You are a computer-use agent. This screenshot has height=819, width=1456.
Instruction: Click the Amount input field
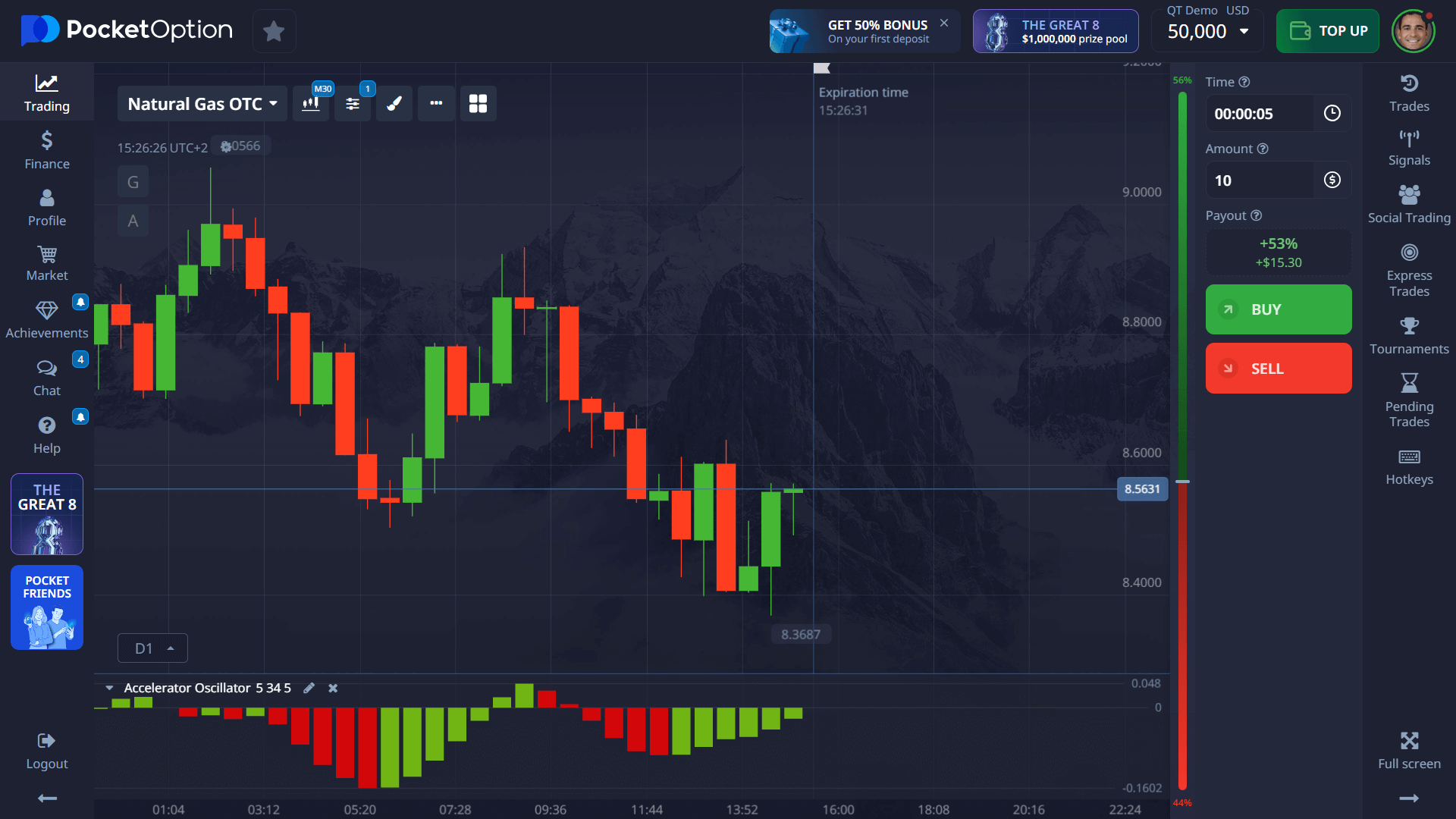1259,180
